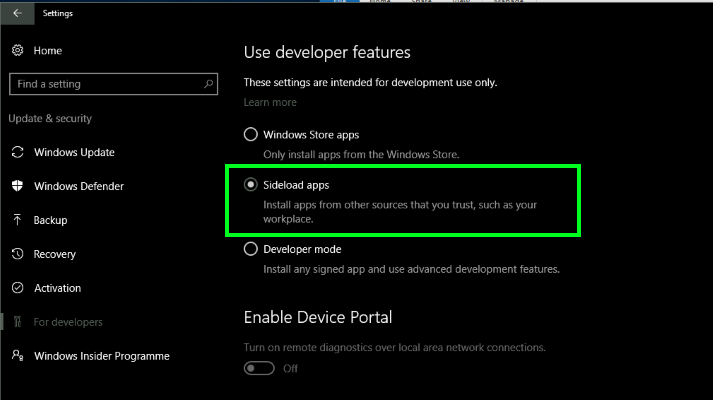This screenshot has height=400, width=713.
Task: Click 'Install any signed app' description text
Action: (x=412, y=269)
